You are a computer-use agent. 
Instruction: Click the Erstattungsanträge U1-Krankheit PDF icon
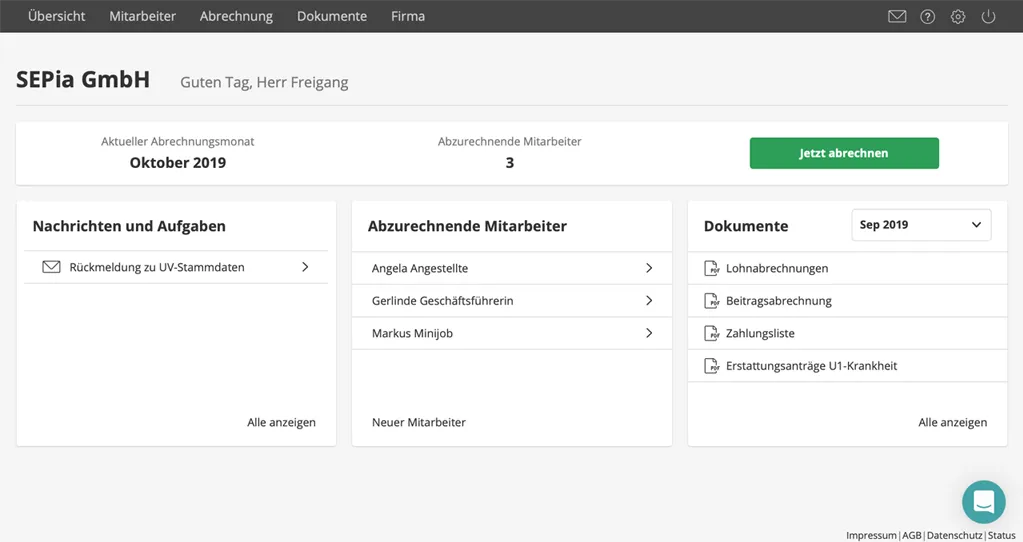pos(711,366)
